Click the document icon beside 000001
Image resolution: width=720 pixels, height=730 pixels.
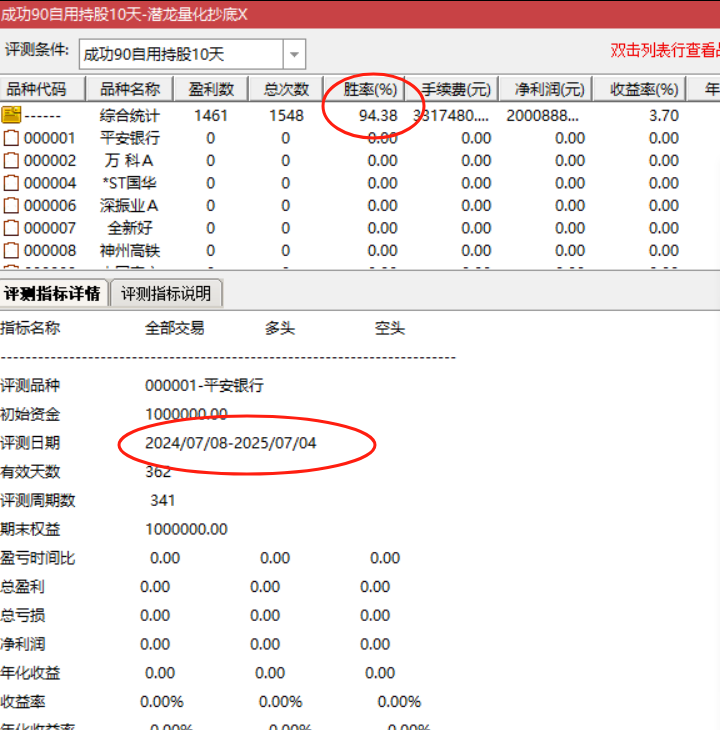(11, 138)
